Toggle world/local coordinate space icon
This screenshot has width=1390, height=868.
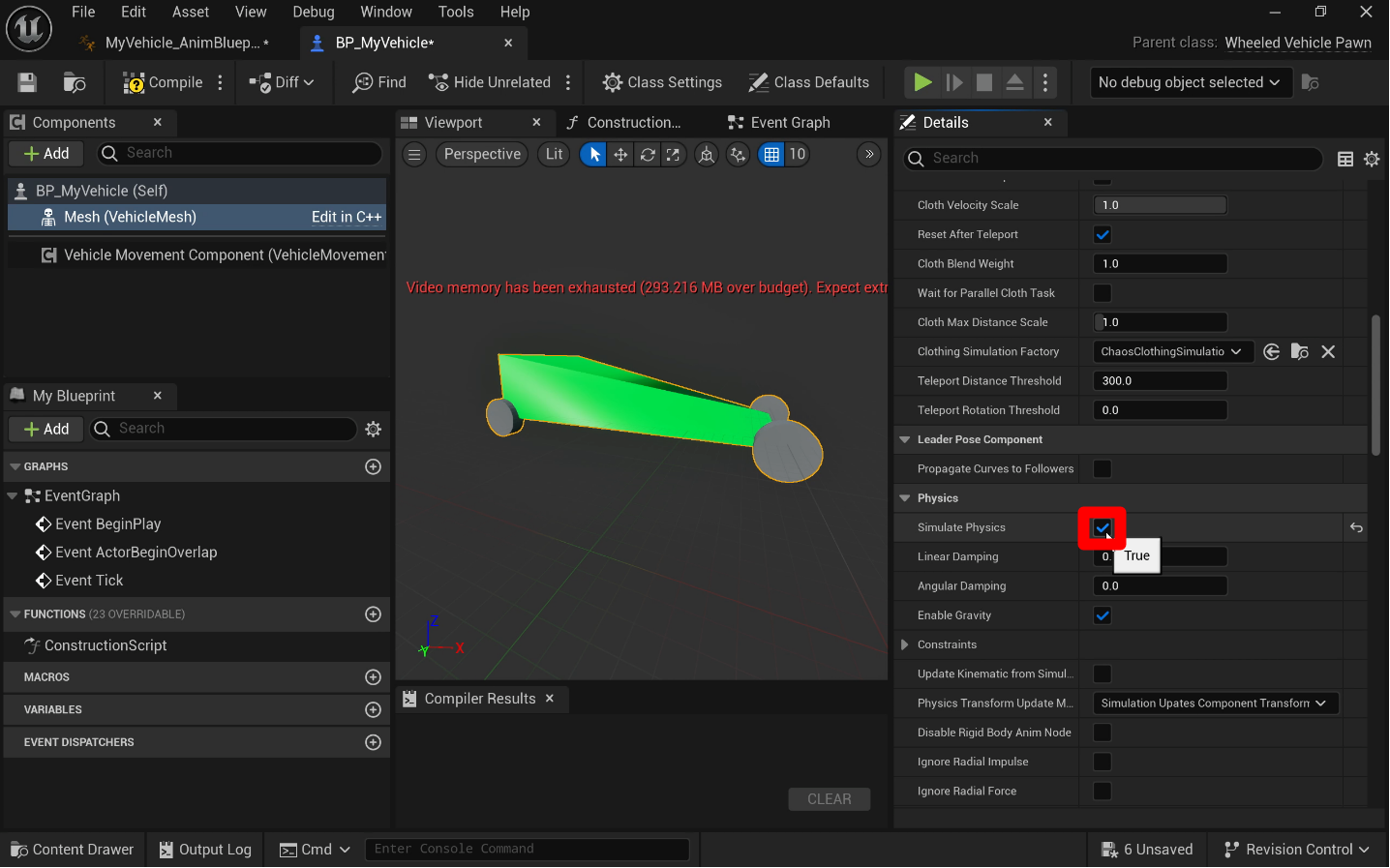[707, 154]
